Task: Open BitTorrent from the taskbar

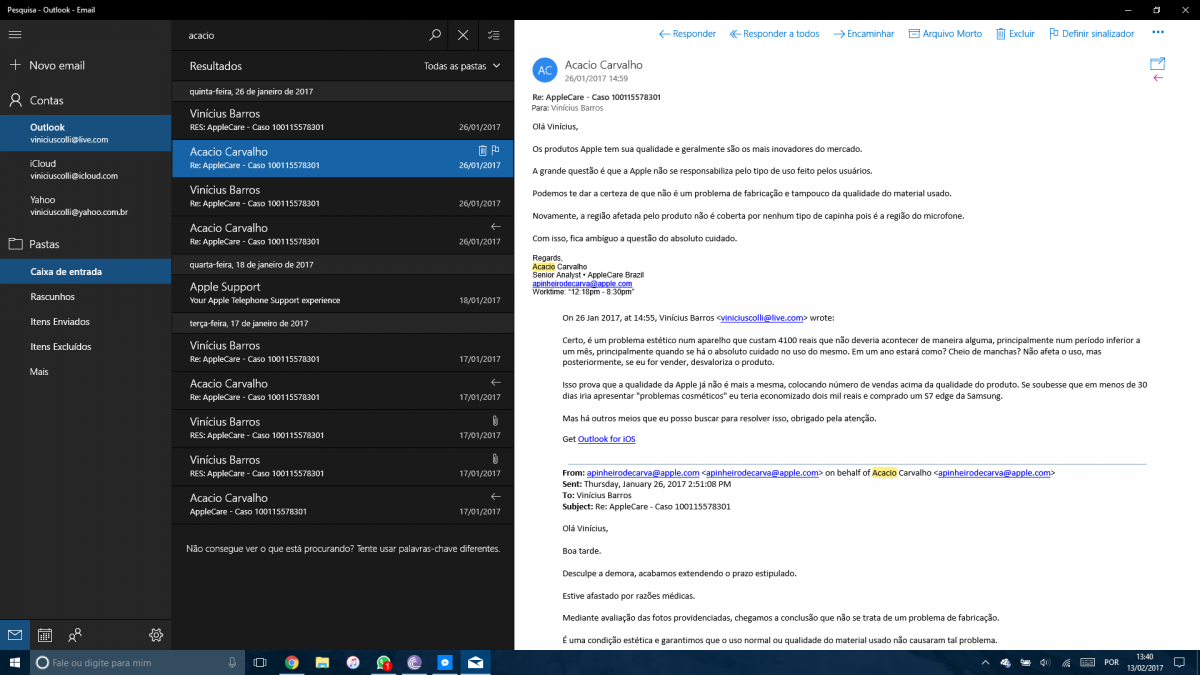Action: click(414, 662)
